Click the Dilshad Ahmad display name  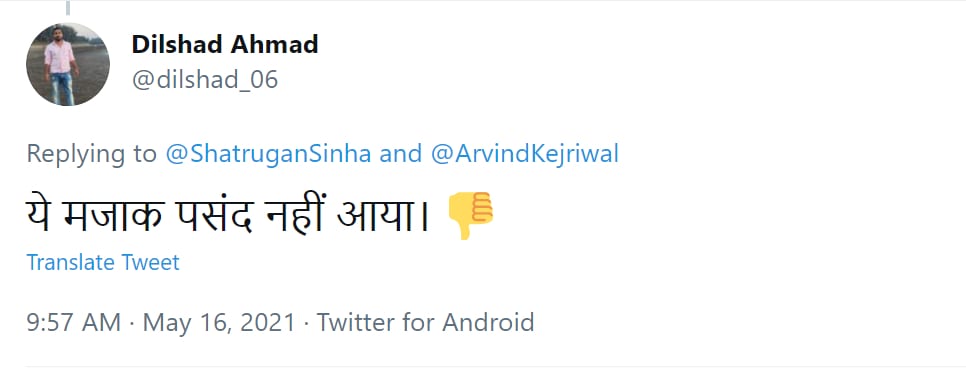pos(225,44)
